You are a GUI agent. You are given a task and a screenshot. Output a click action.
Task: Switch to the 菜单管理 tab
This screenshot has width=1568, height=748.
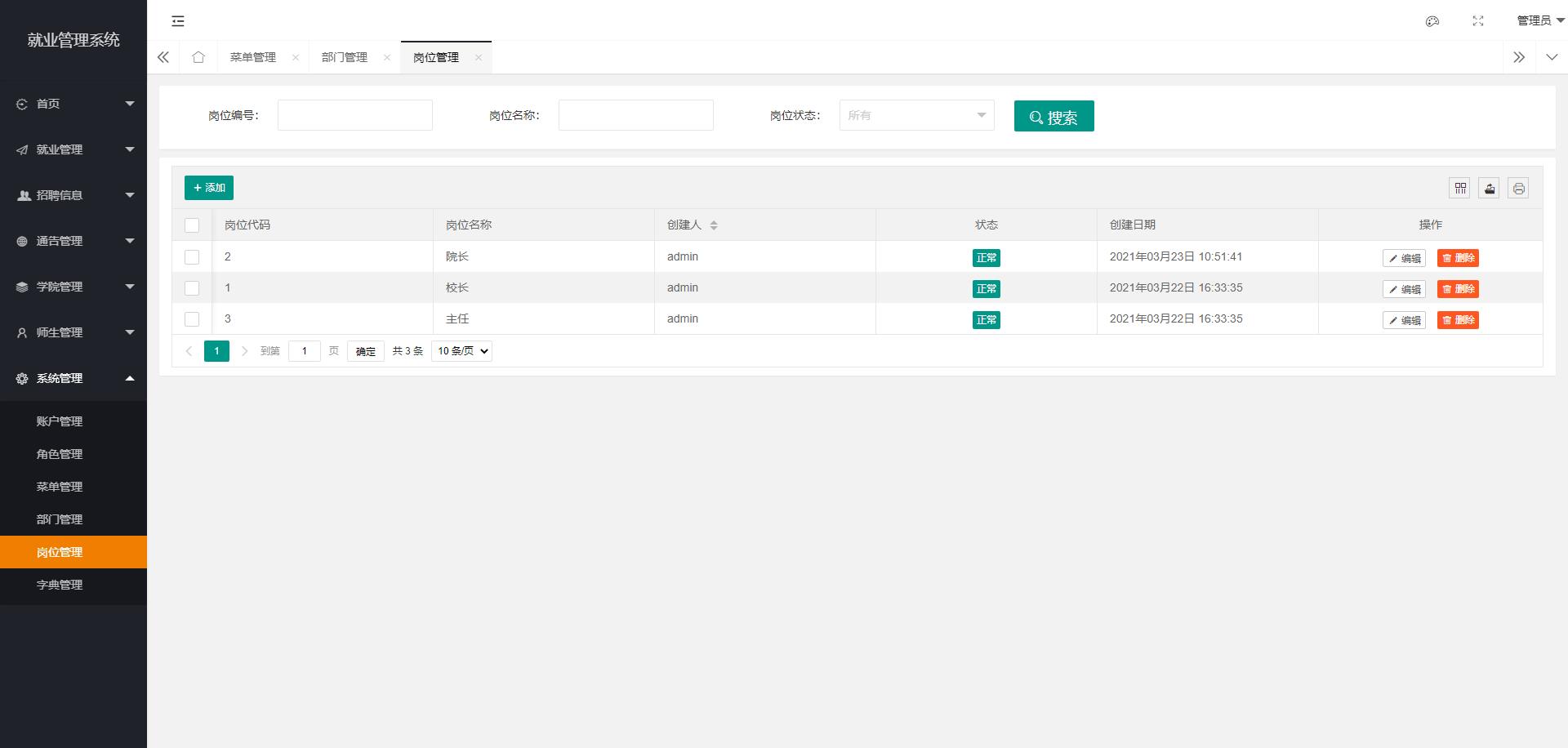[x=253, y=57]
